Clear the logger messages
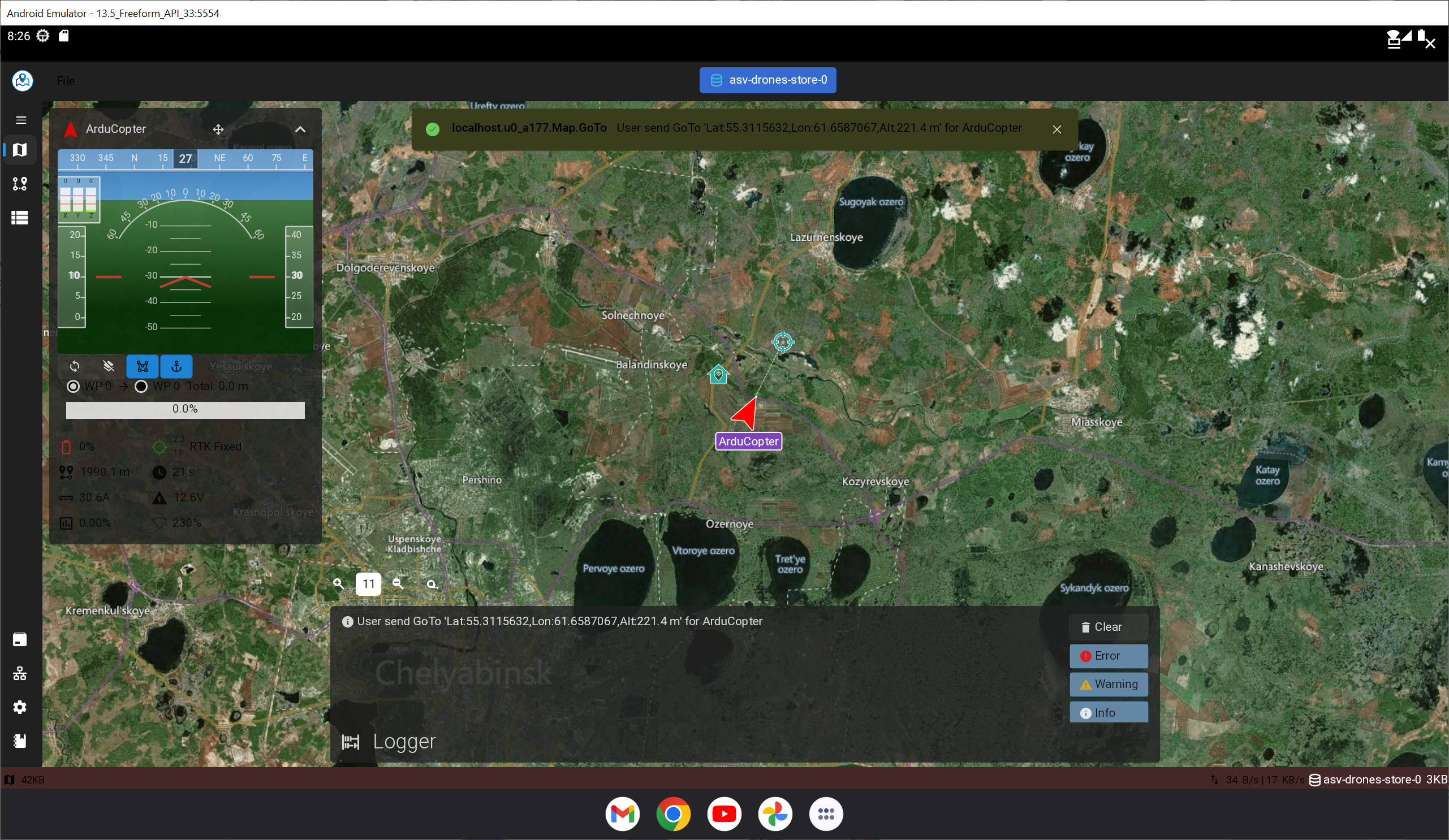The height and width of the screenshot is (840, 1449). coord(1108,627)
